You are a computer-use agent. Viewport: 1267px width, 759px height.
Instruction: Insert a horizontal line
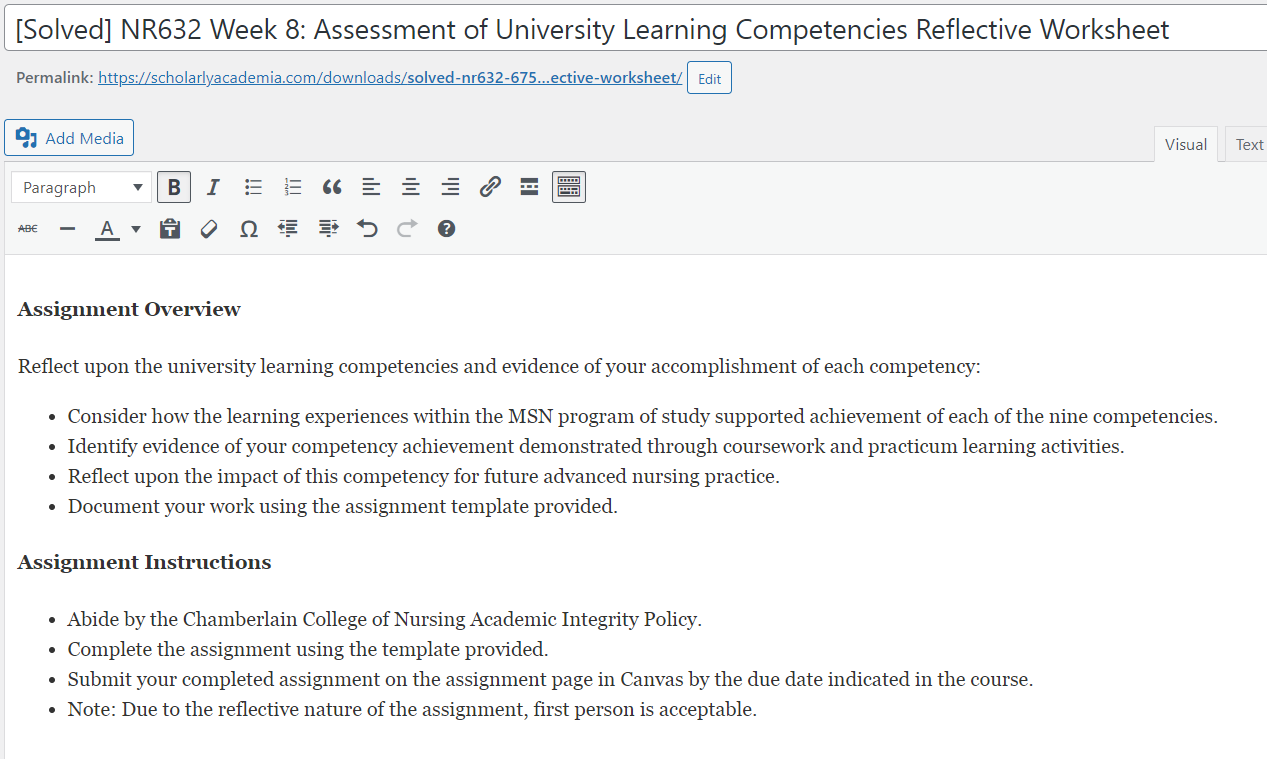[x=68, y=229]
